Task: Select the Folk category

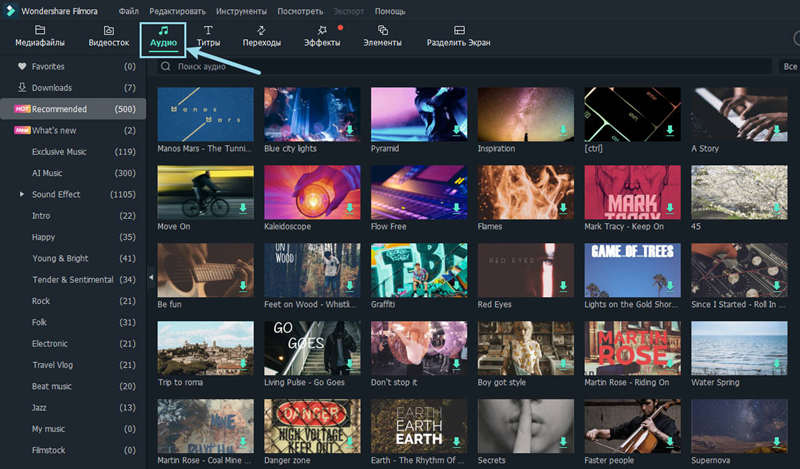Action: coord(73,323)
